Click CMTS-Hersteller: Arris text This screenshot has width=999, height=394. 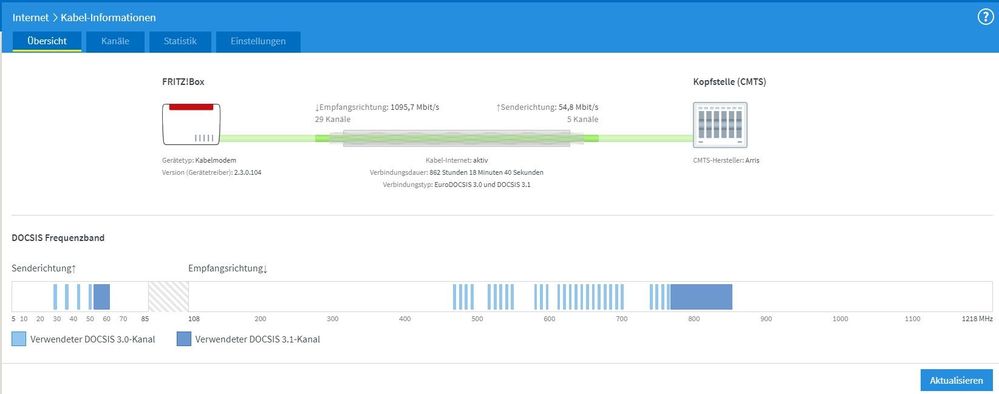(726, 161)
